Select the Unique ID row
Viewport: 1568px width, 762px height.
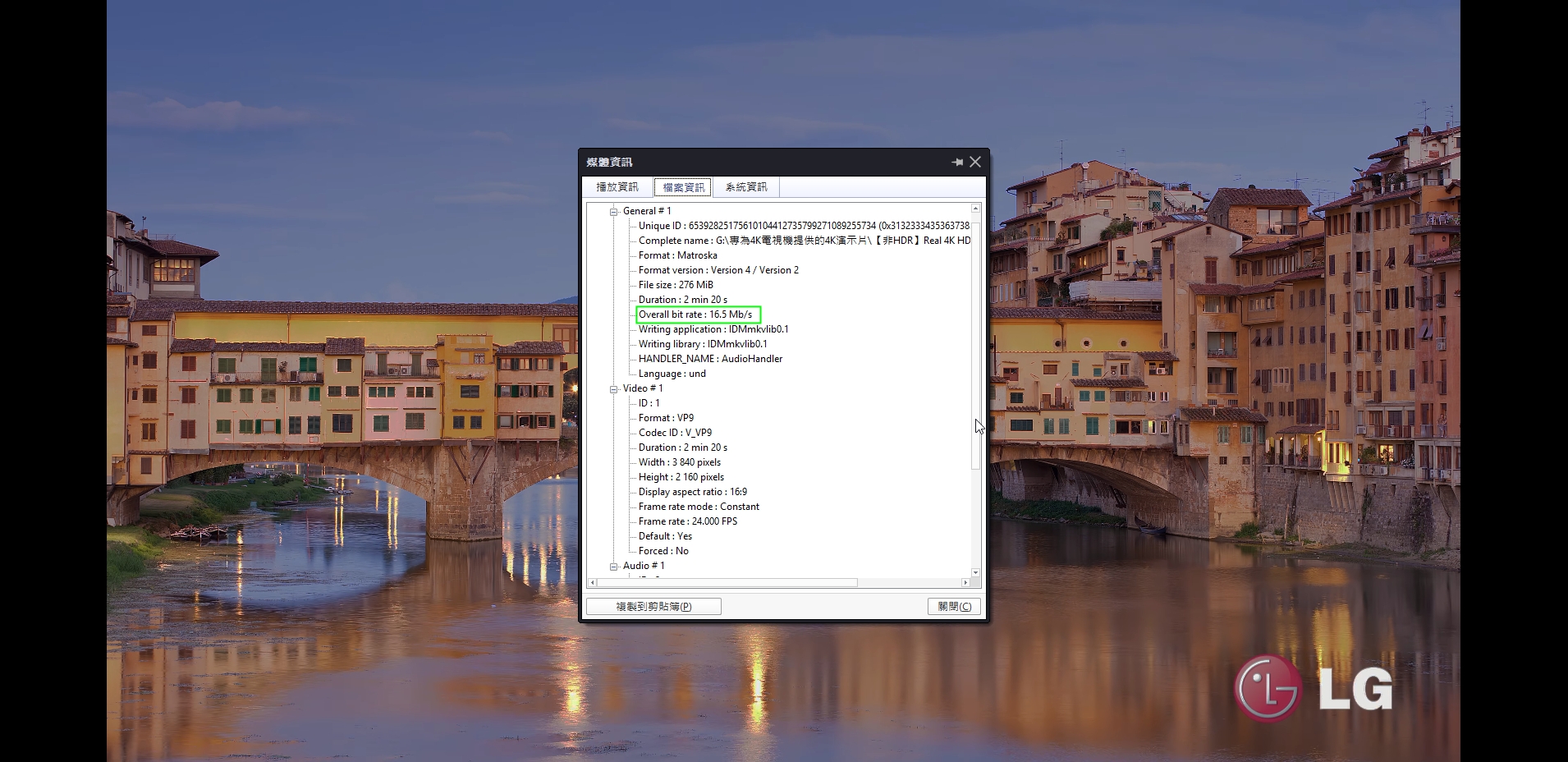pyautogui.click(x=804, y=226)
